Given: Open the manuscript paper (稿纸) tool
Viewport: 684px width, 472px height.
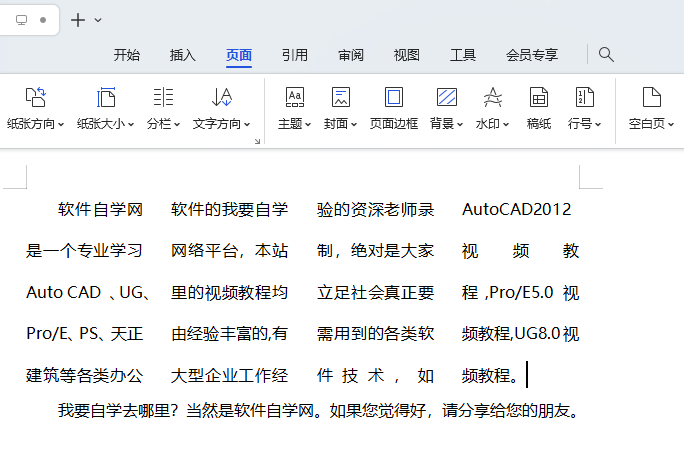Looking at the screenshot, I should (x=539, y=109).
